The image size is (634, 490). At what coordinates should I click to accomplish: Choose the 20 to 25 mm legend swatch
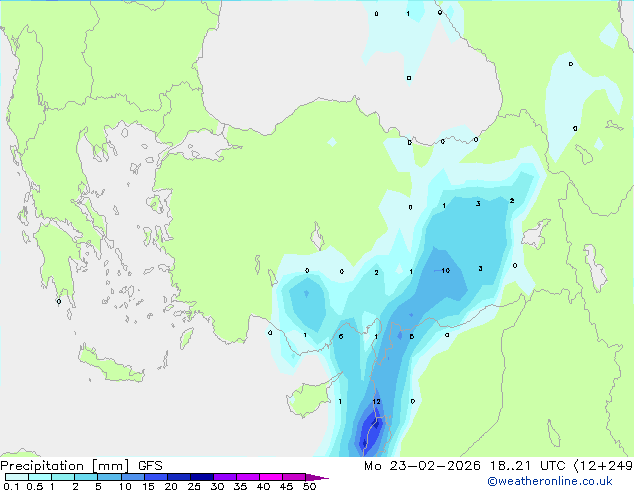coord(179,477)
